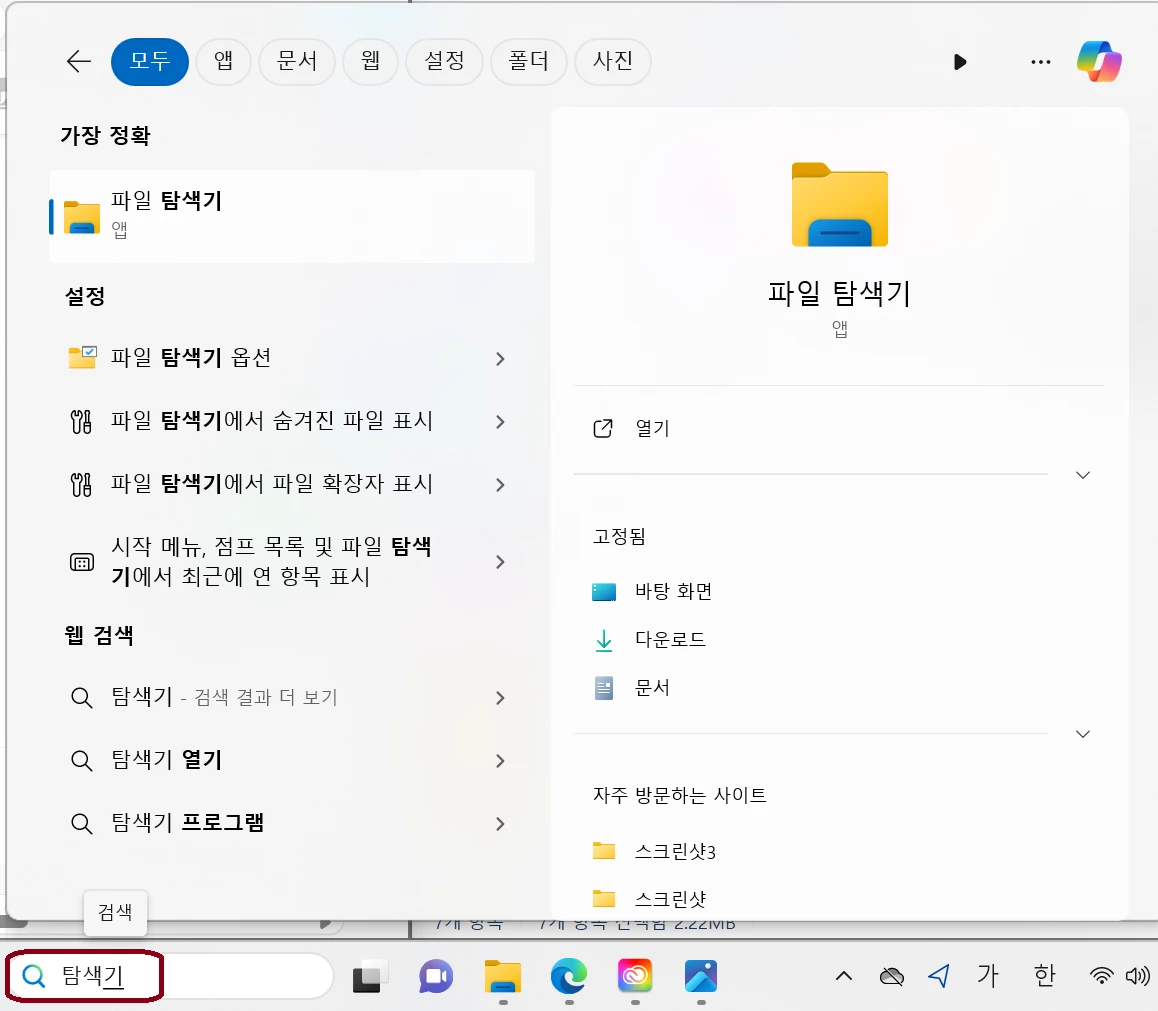Open Wi-Fi network settings tray icon

pyautogui.click(x=1101, y=976)
